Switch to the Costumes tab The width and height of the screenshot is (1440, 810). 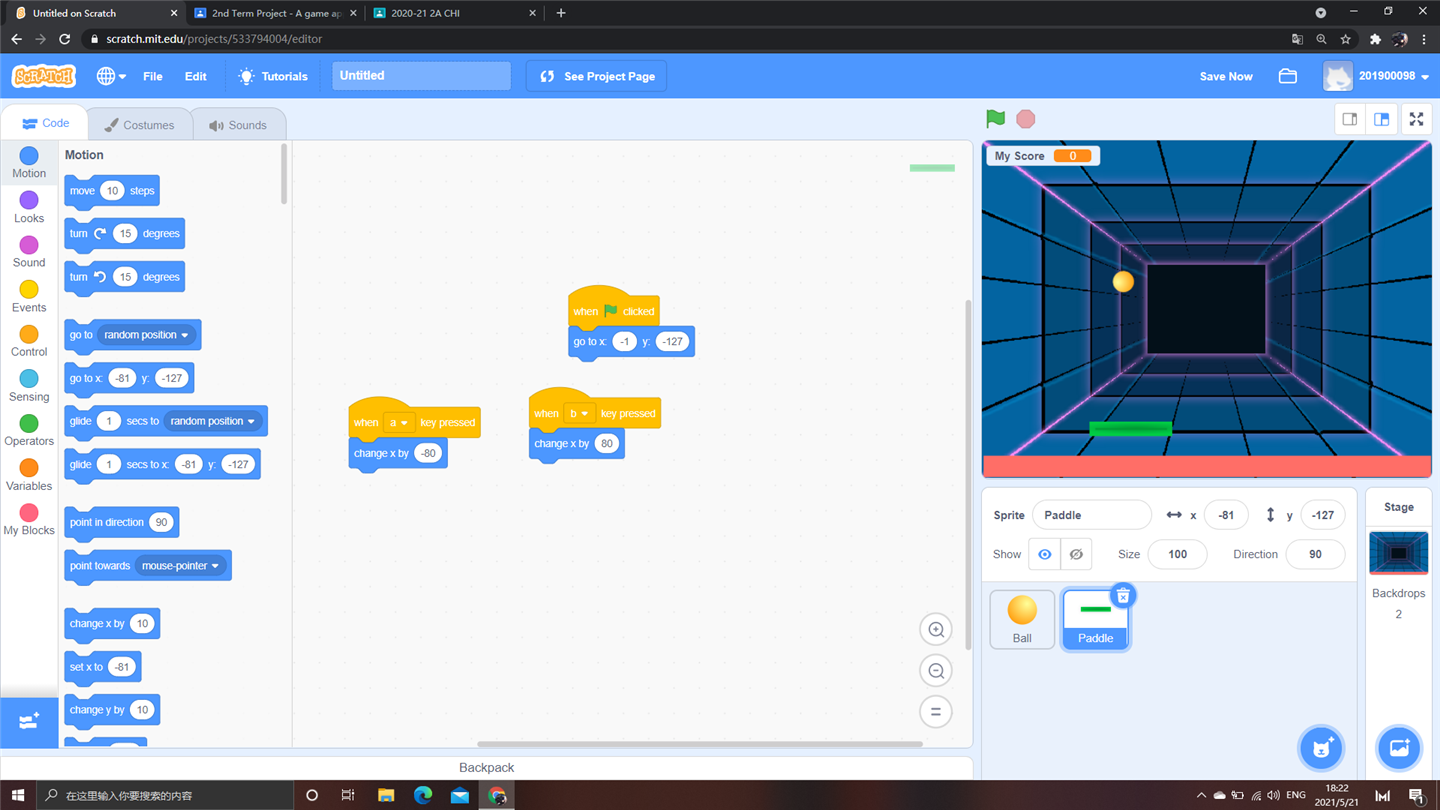point(140,125)
